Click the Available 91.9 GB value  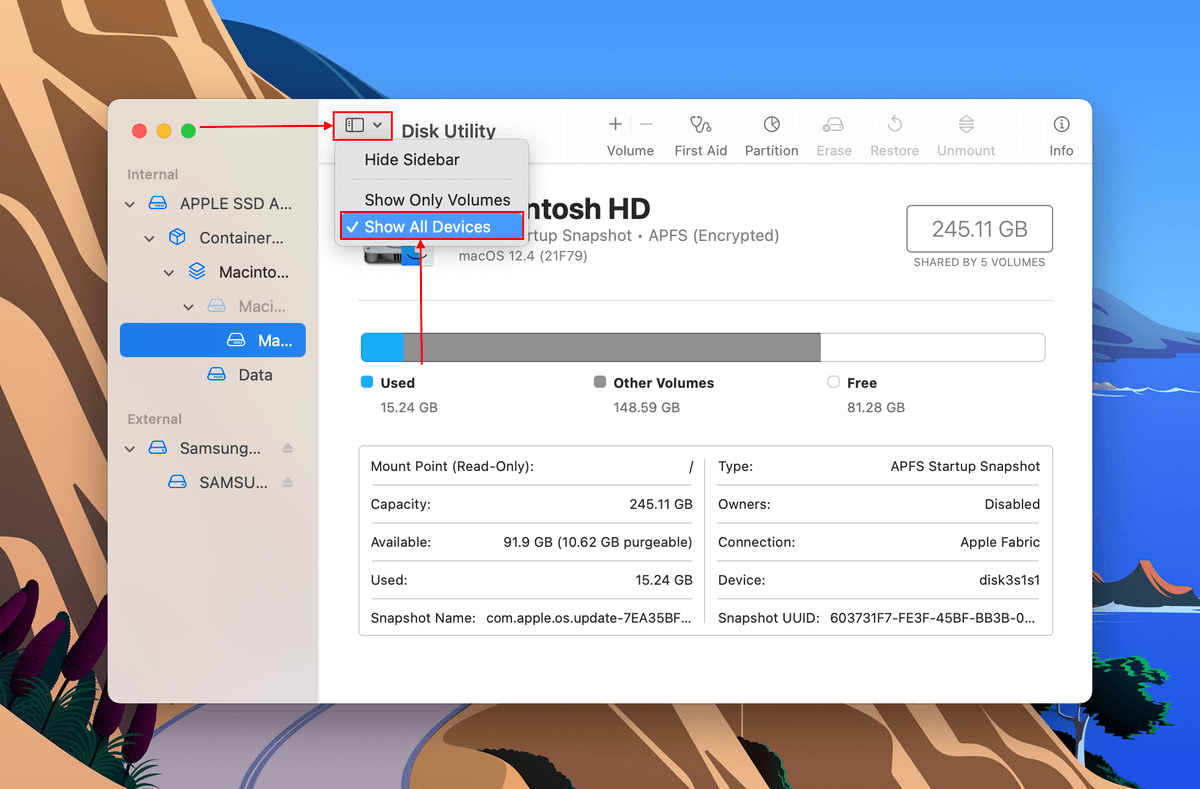coord(597,542)
